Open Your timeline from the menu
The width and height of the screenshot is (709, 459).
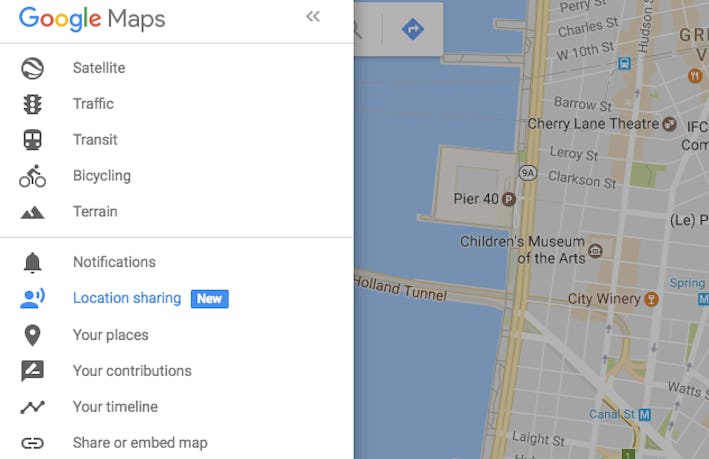tap(115, 407)
